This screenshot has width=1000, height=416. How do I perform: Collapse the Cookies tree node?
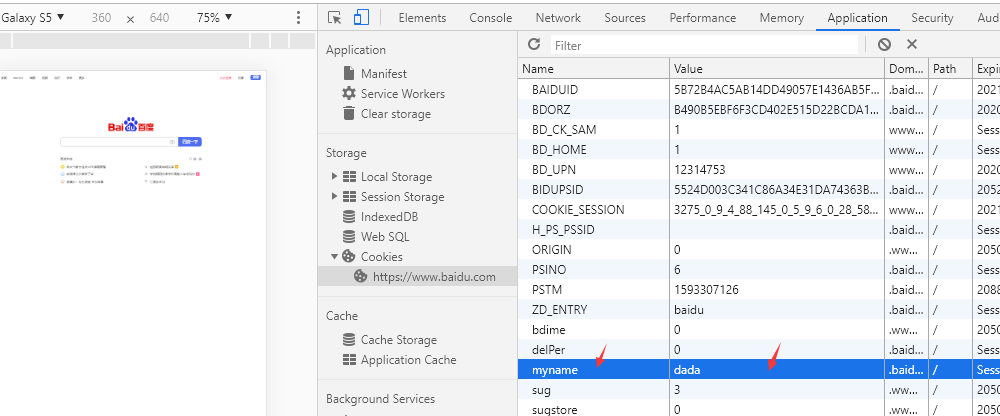334,257
